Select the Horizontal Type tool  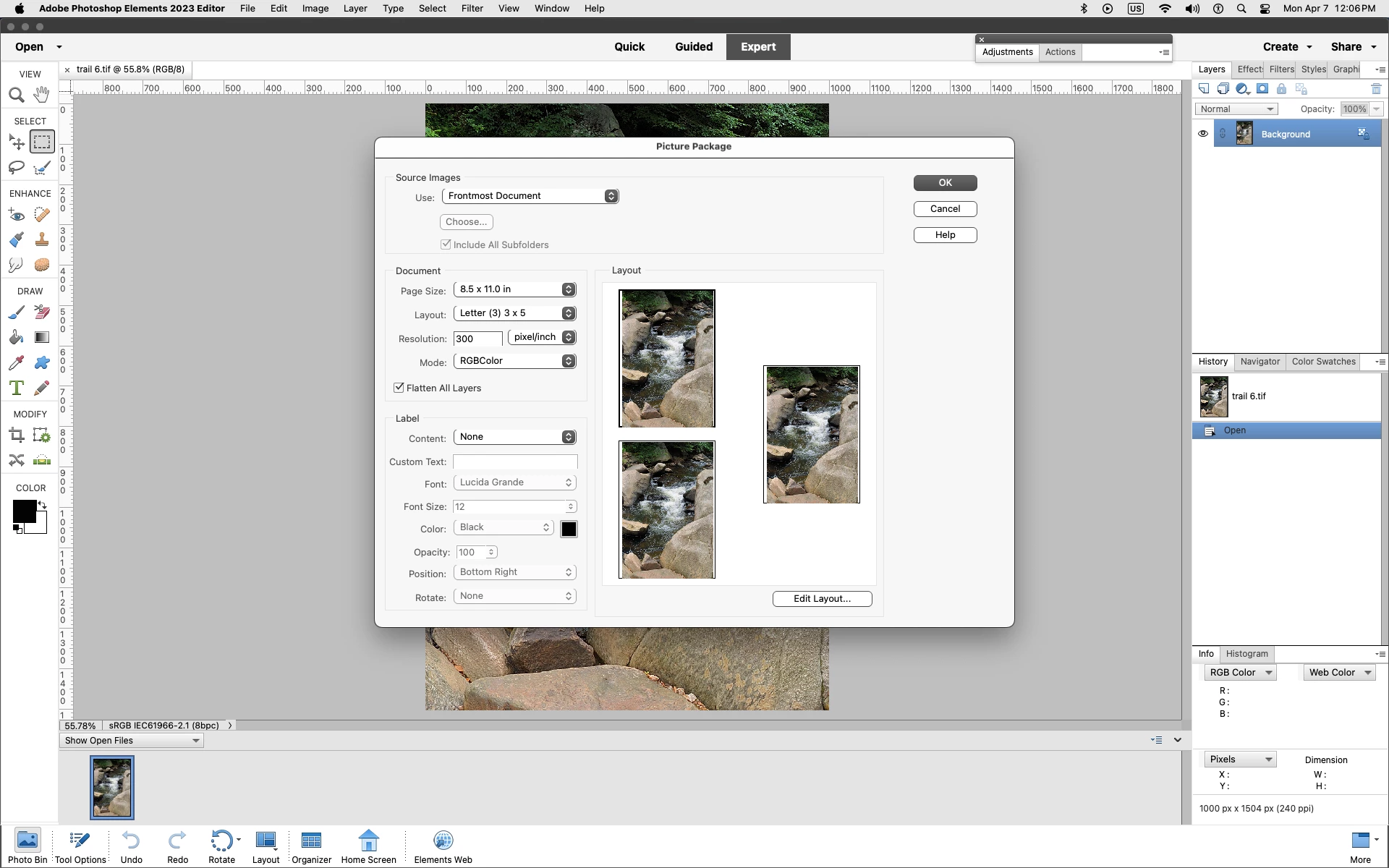pos(17,388)
